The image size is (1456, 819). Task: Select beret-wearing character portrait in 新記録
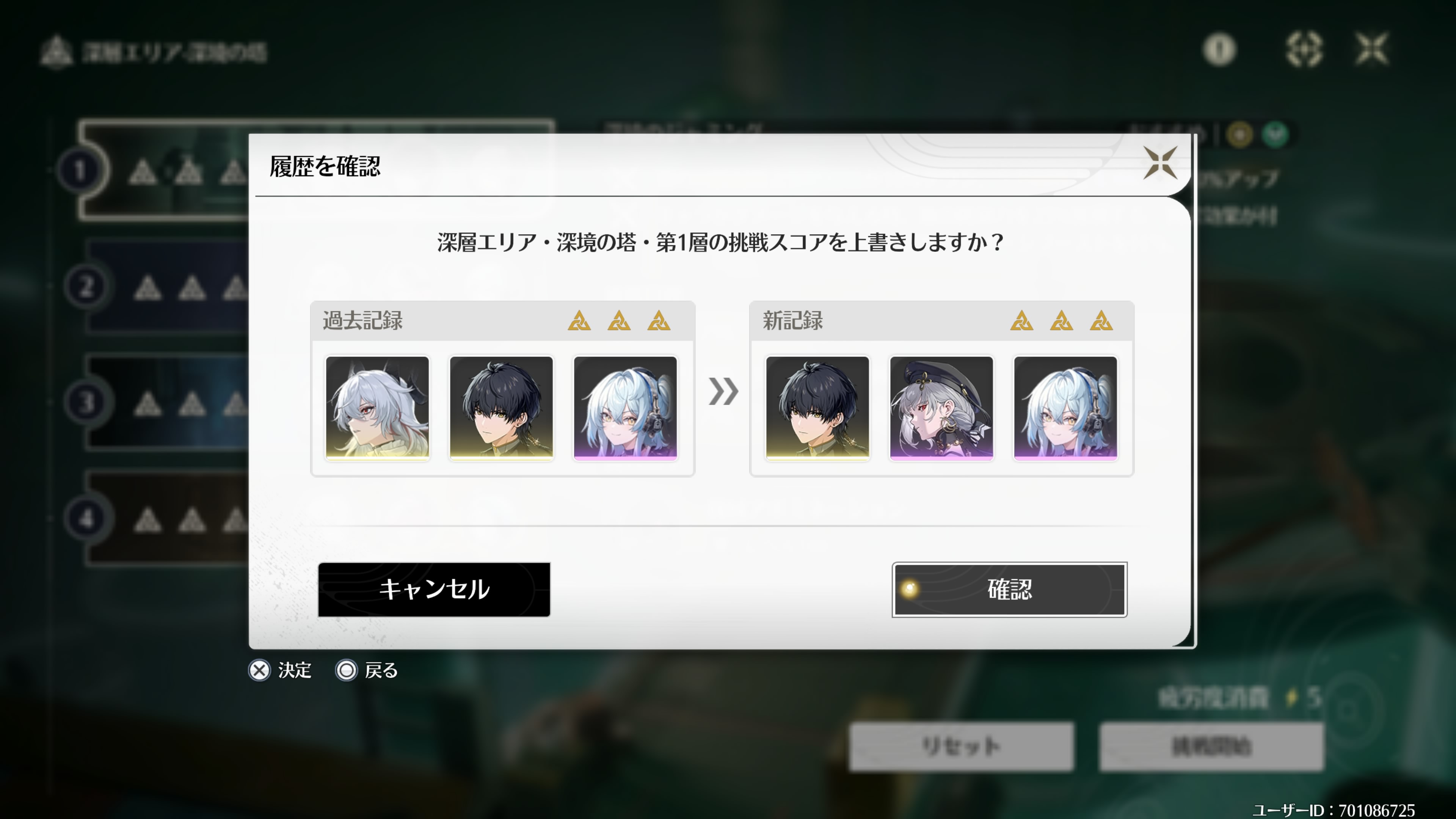(941, 408)
